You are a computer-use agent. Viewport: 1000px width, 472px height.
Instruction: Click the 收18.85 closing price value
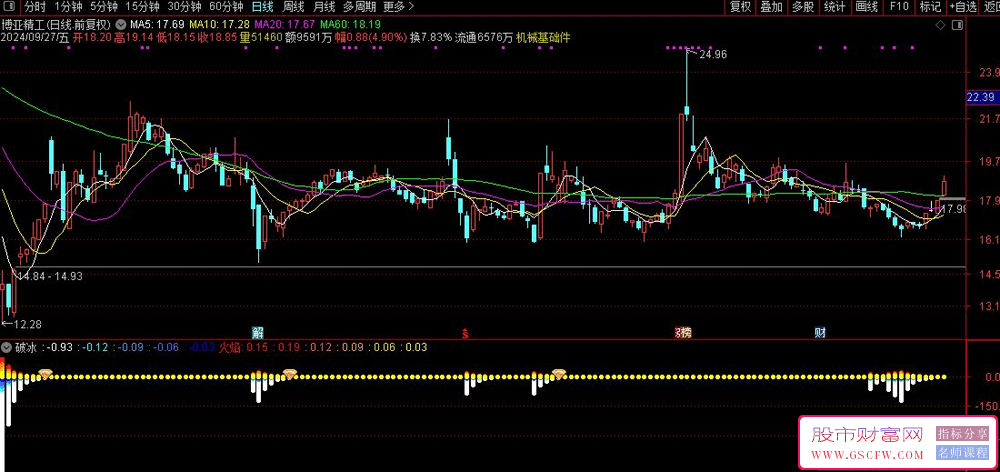tap(217, 38)
